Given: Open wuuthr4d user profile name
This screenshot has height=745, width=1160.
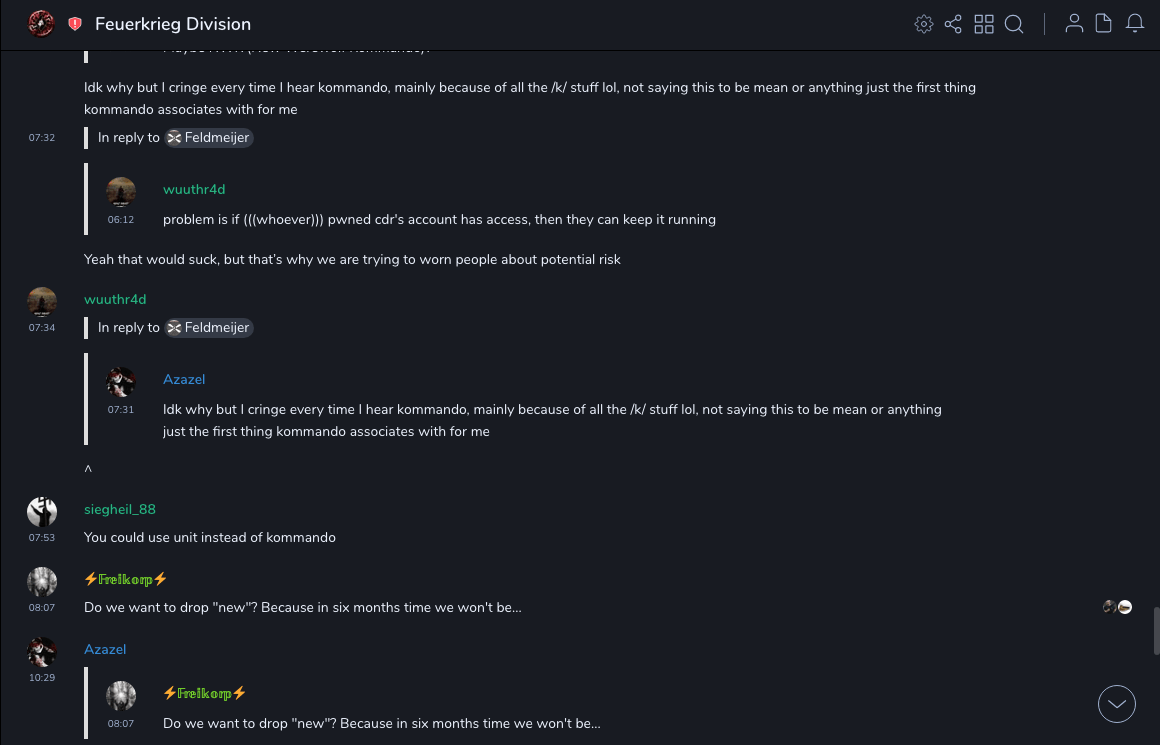Looking at the screenshot, I should [x=115, y=299].
